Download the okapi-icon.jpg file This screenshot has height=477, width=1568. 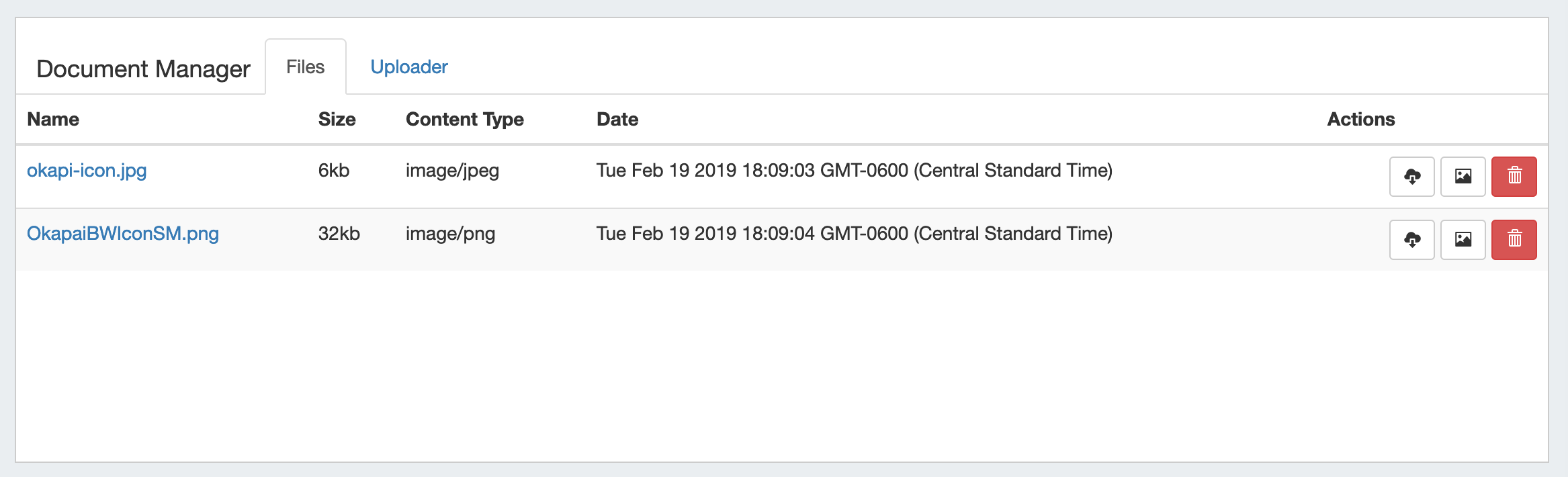[1411, 177]
